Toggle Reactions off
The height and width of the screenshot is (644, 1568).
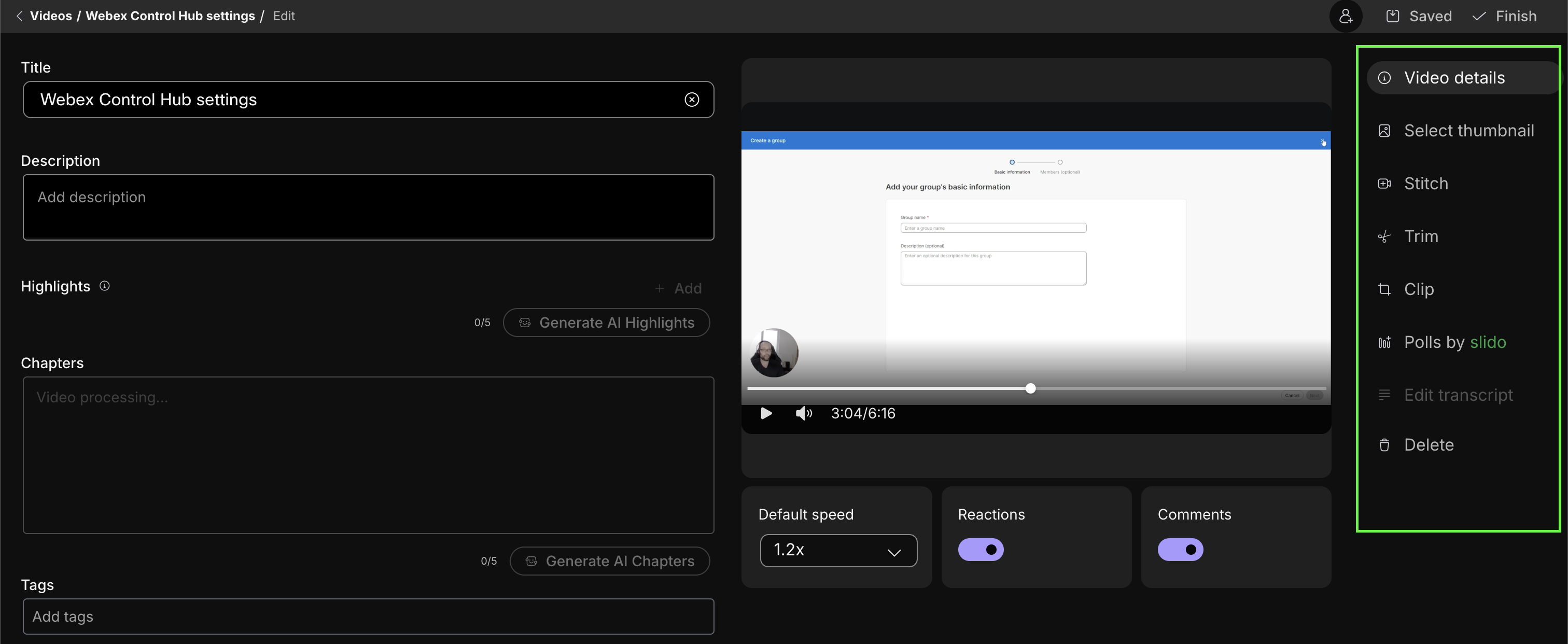(981, 550)
